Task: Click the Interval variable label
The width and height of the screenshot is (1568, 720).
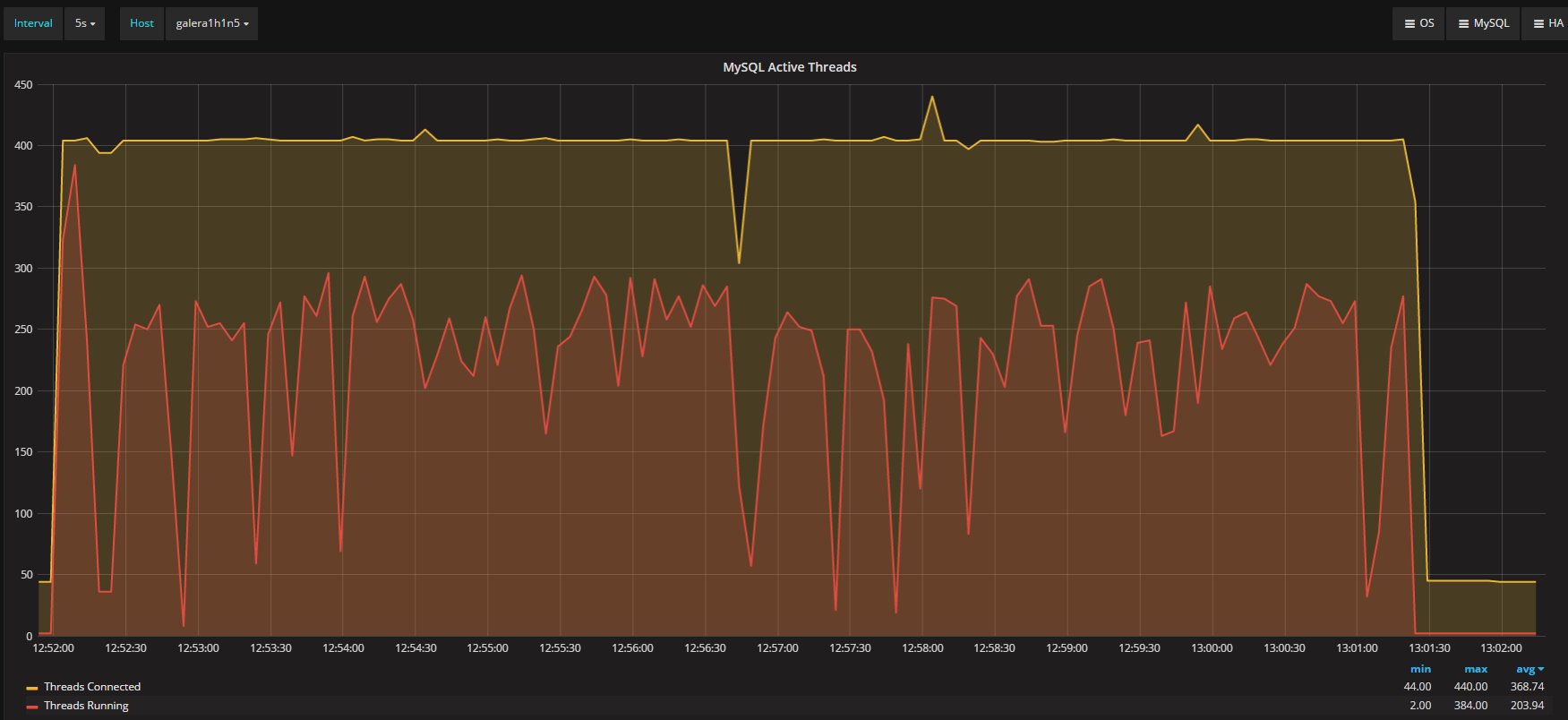Action: (x=33, y=23)
